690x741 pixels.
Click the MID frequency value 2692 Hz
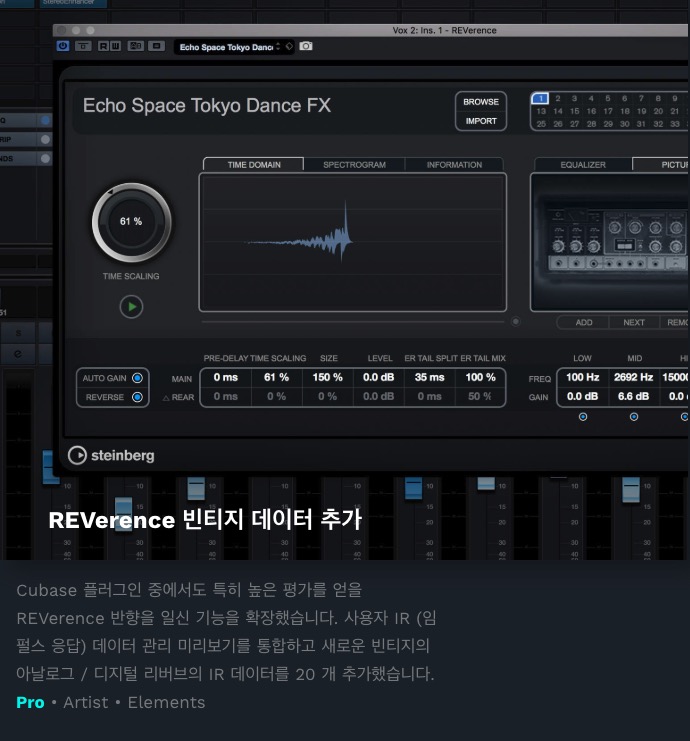633,377
